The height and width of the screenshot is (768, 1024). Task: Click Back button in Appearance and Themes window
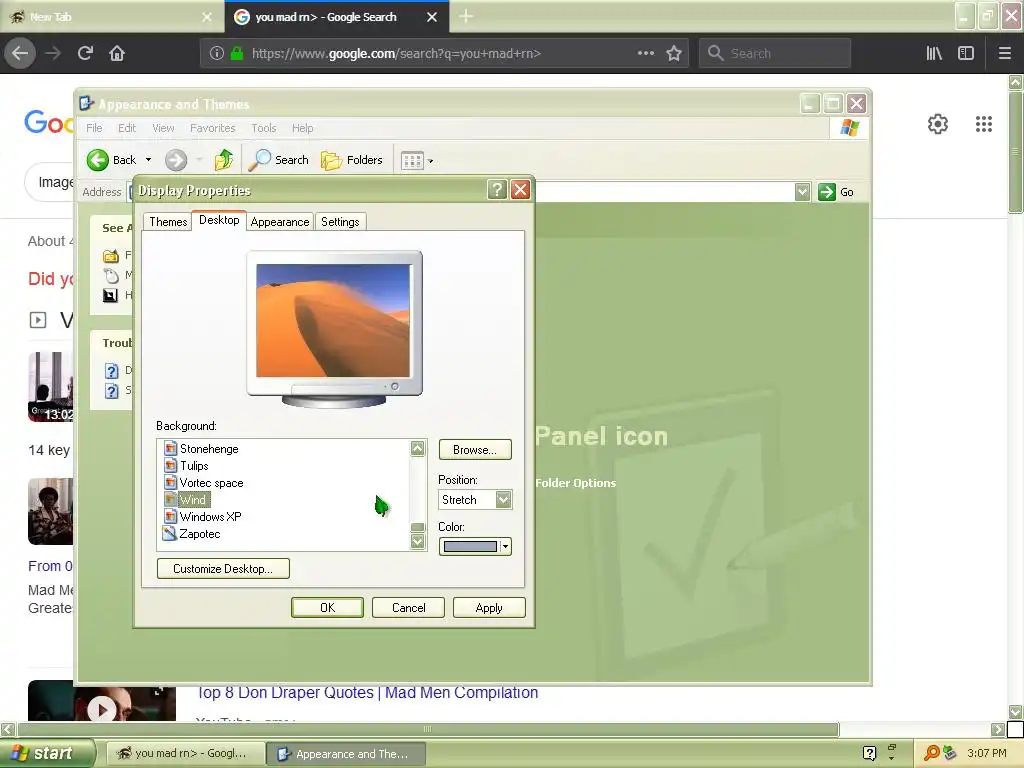112,160
